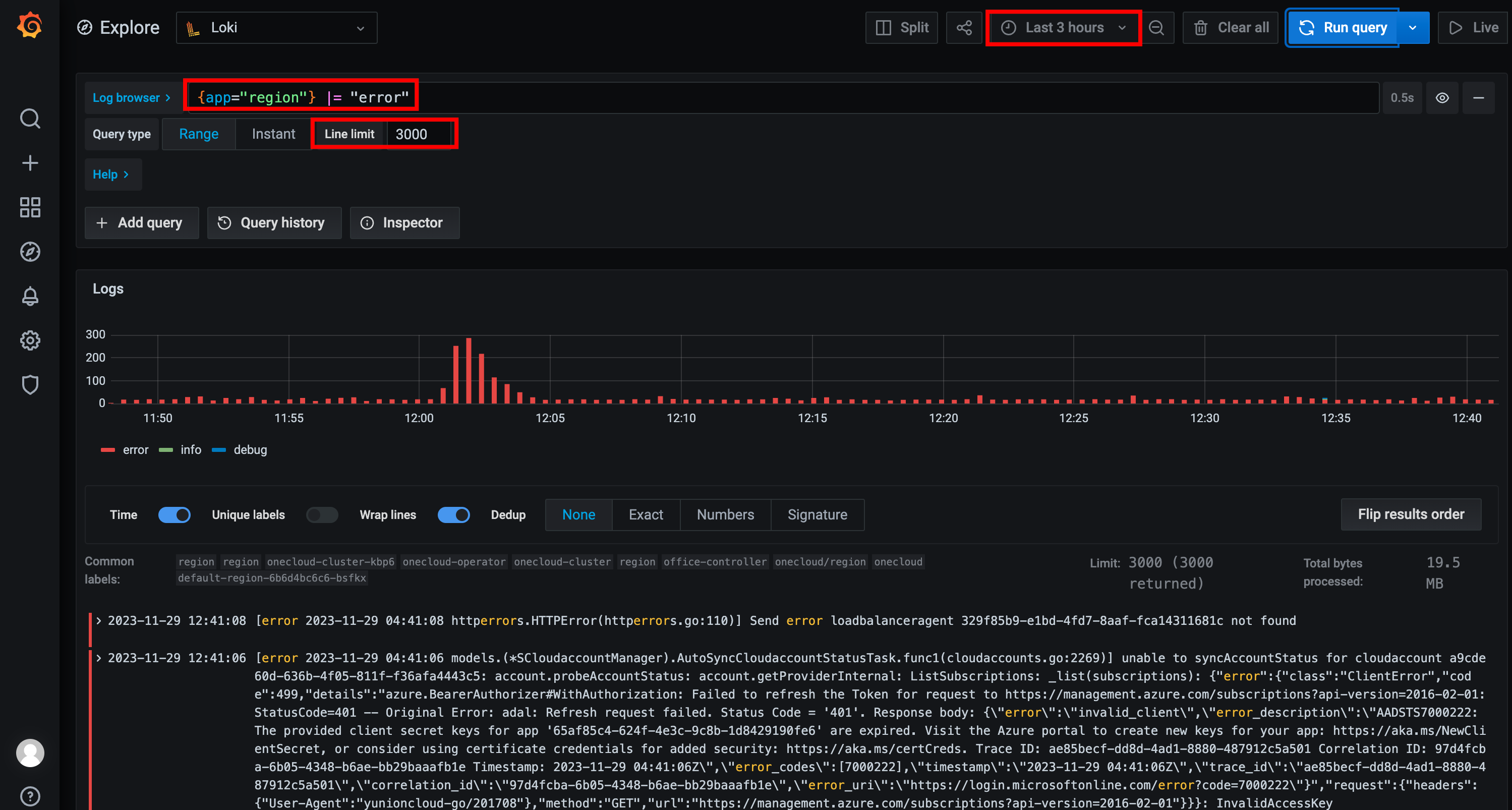The width and height of the screenshot is (1512, 810).
Task: Click the Server Admin shield icon
Action: pyautogui.click(x=30, y=384)
